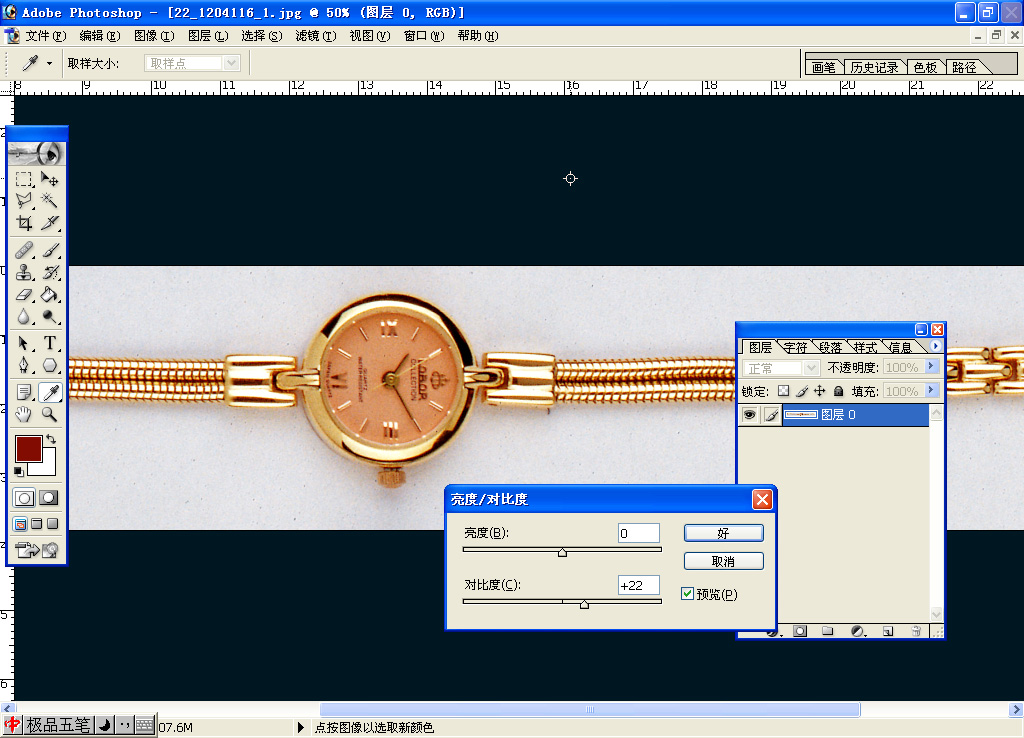The width and height of the screenshot is (1024, 738).
Task: Toggle visibility eye of 图层 0
Action: 749,415
